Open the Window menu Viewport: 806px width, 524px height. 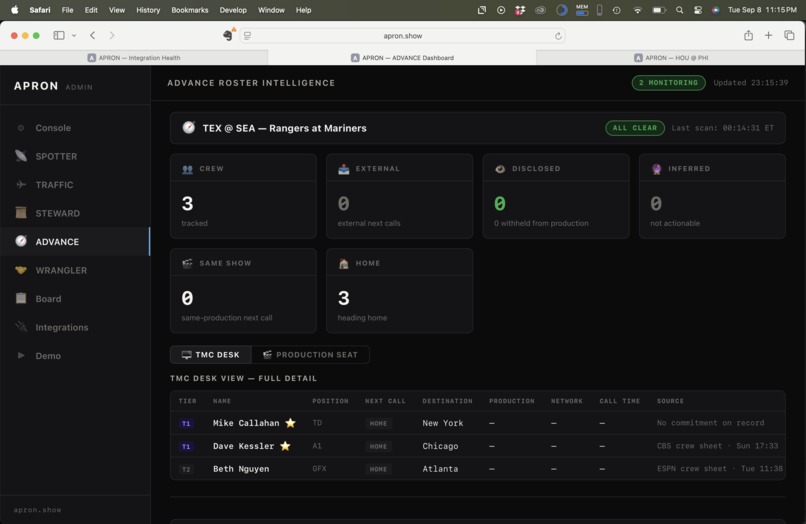click(271, 10)
